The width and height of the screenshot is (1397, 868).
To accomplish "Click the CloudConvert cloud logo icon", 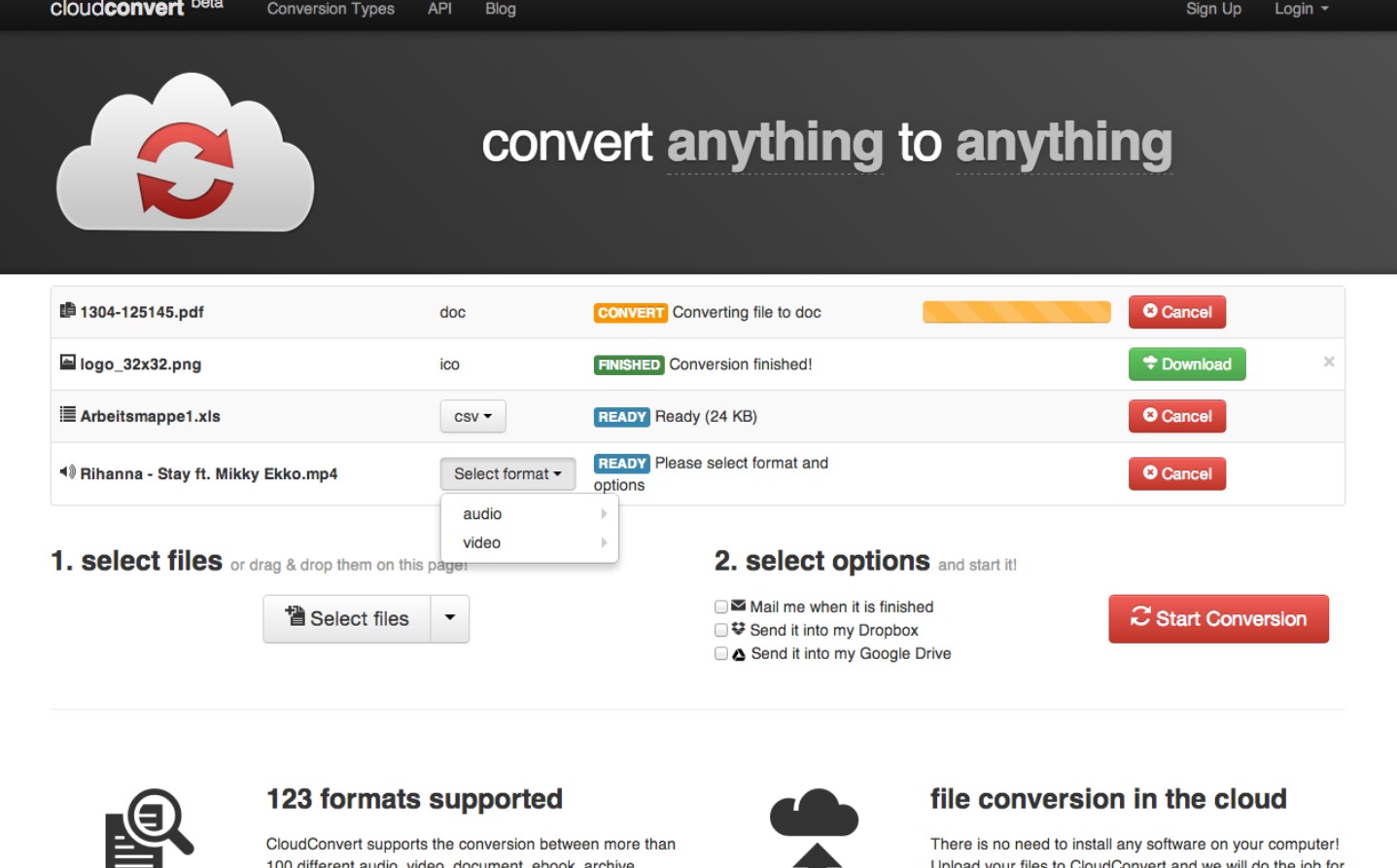I will (185, 154).
